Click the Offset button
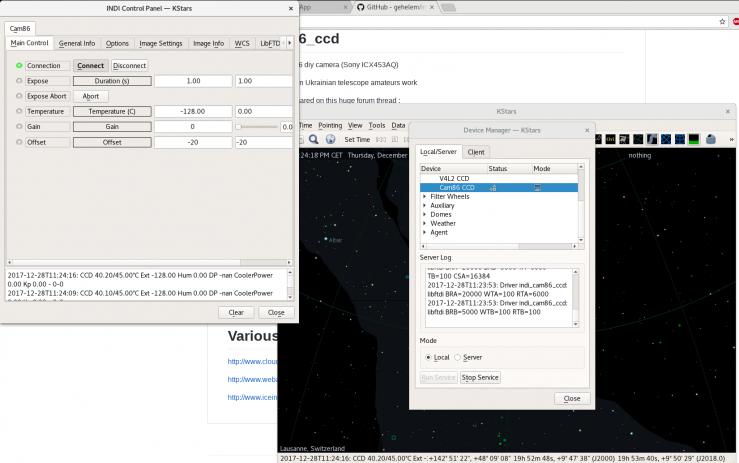This screenshot has width=739, height=463. click(x=112, y=142)
